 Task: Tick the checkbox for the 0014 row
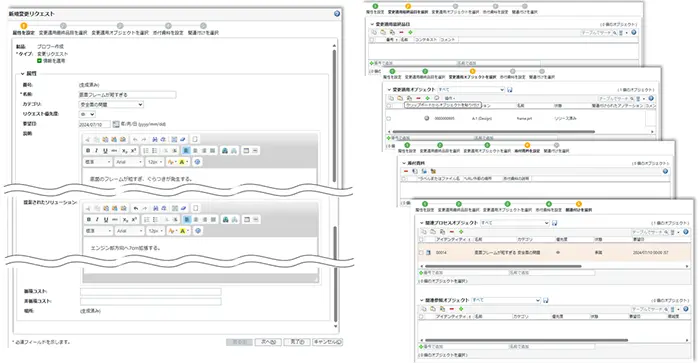coord(421,253)
